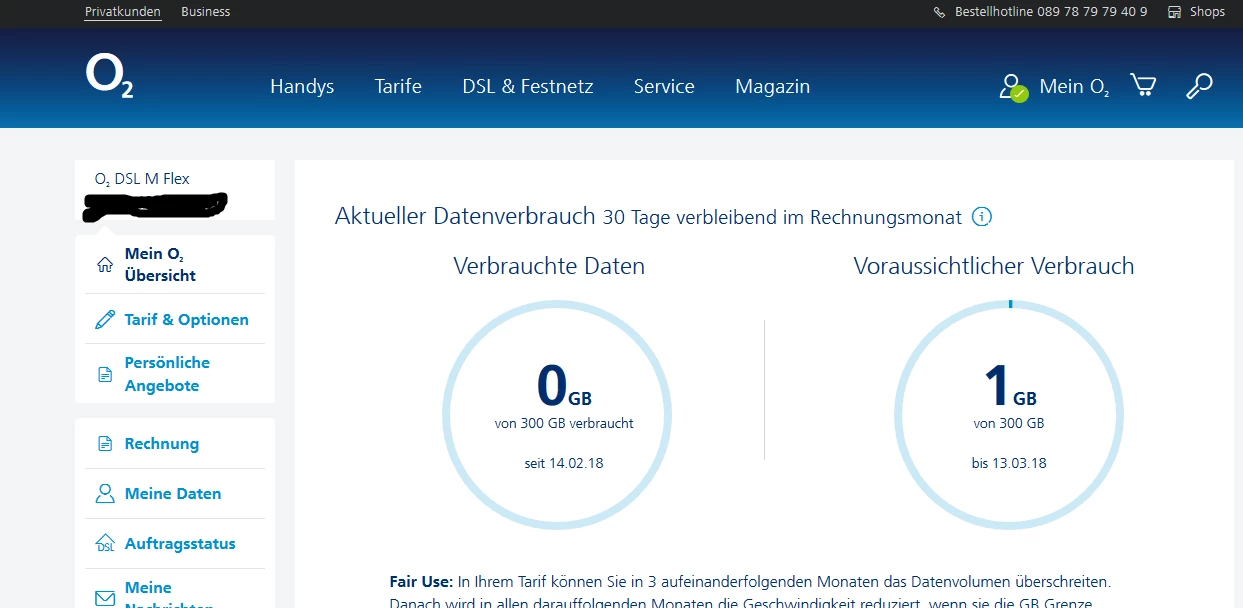This screenshot has height=608, width=1243.
Task: Open Tarif & Optionen in sidebar
Action: (x=187, y=320)
